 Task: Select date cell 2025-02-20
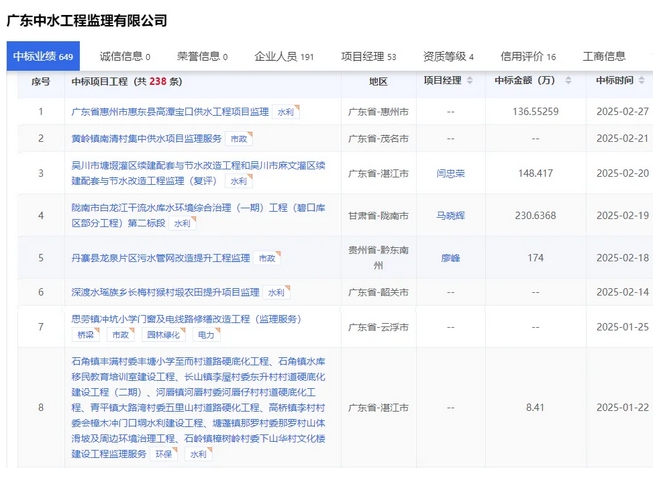point(622,173)
